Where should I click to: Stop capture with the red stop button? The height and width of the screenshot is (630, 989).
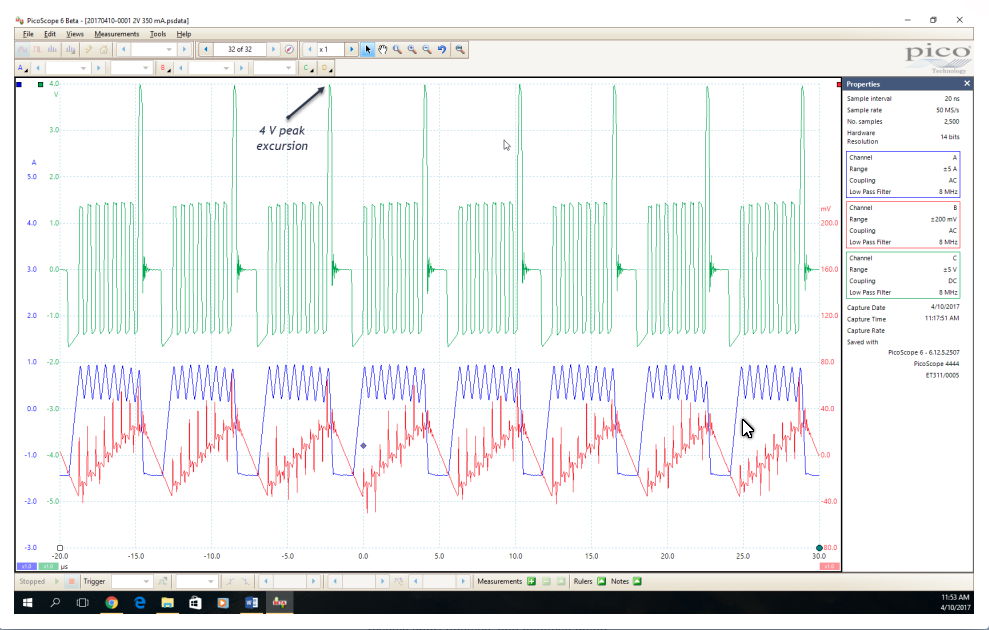(x=71, y=581)
